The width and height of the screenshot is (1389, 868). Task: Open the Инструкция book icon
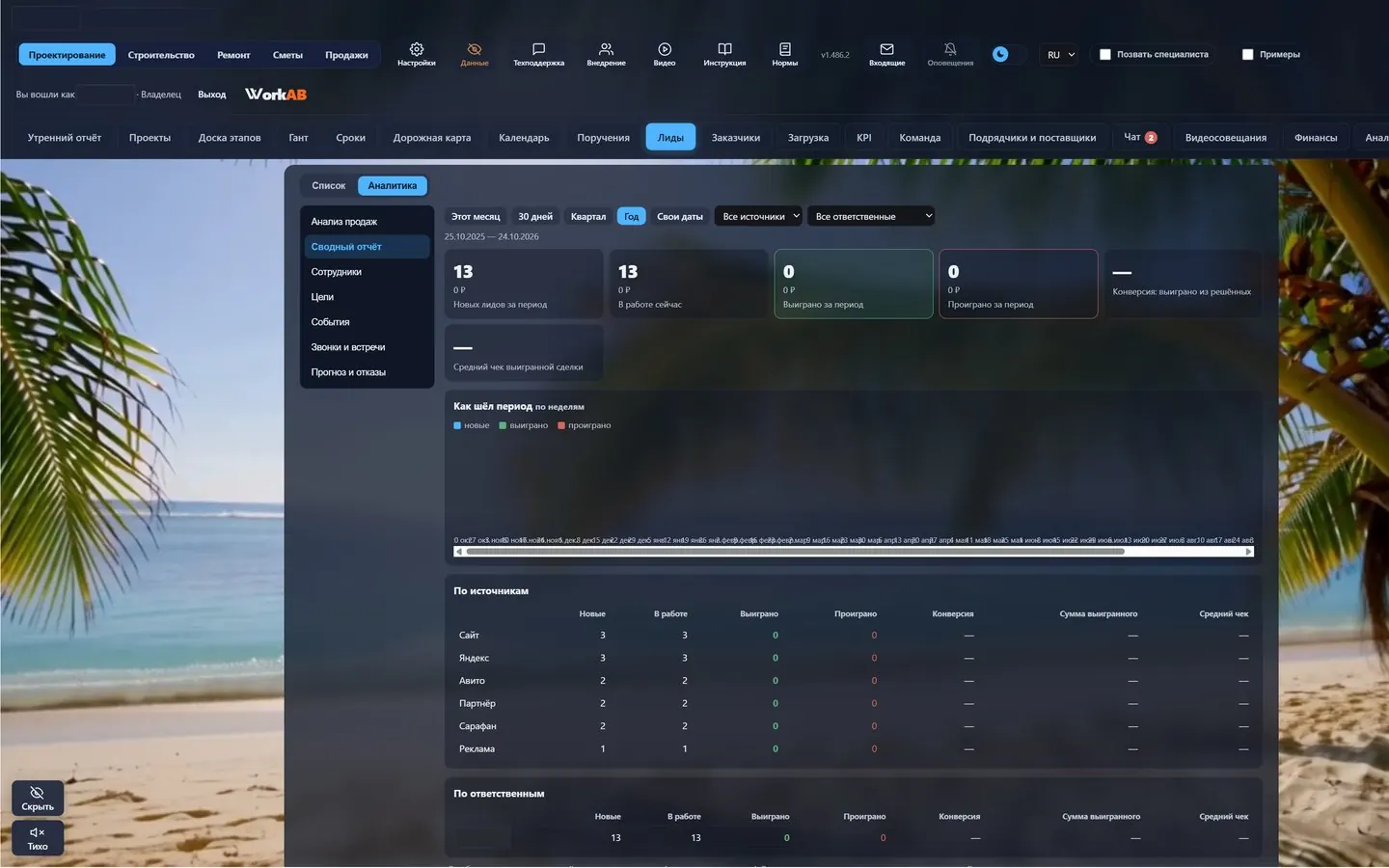[724, 49]
